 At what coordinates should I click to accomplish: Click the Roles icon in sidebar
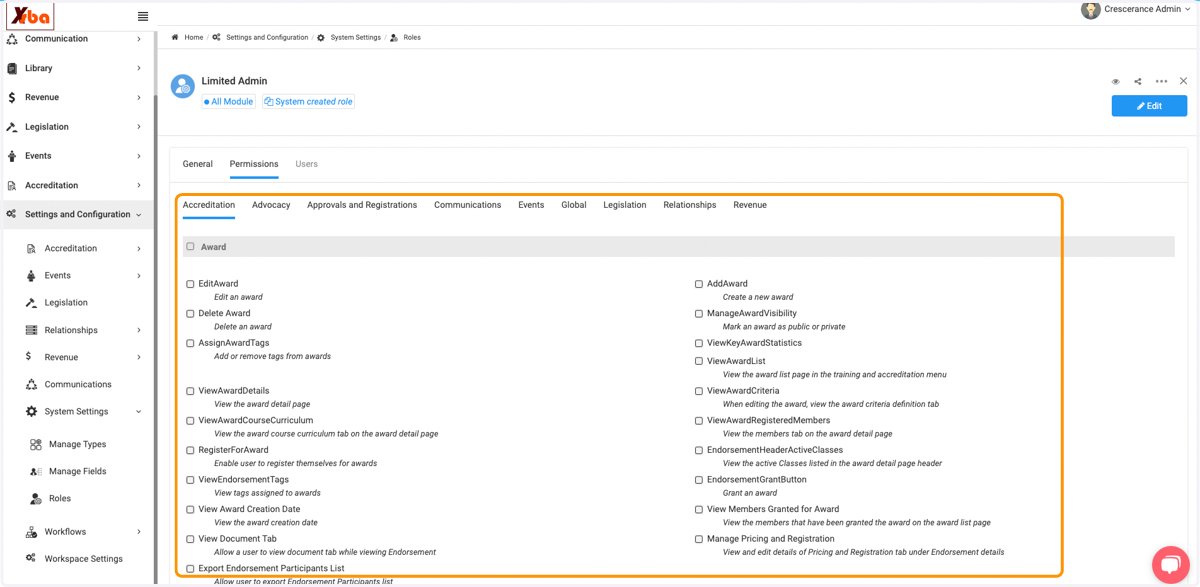pyautogui.click(x=36, y=498)
